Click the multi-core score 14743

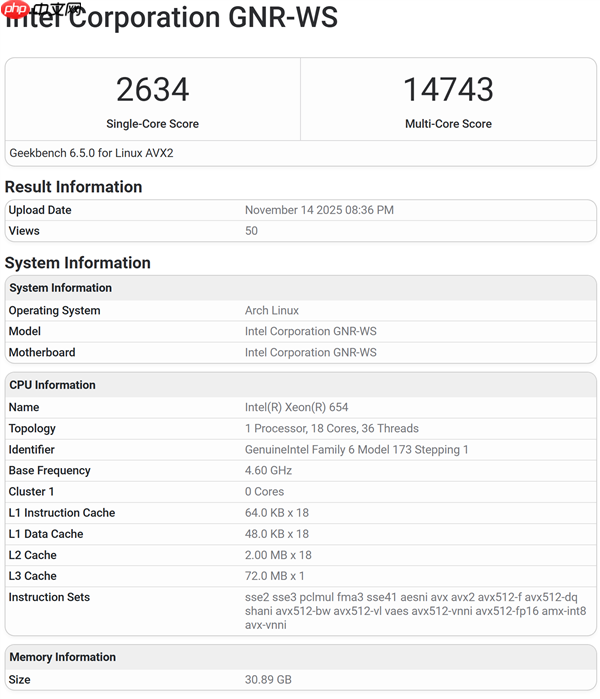point(447,90)
